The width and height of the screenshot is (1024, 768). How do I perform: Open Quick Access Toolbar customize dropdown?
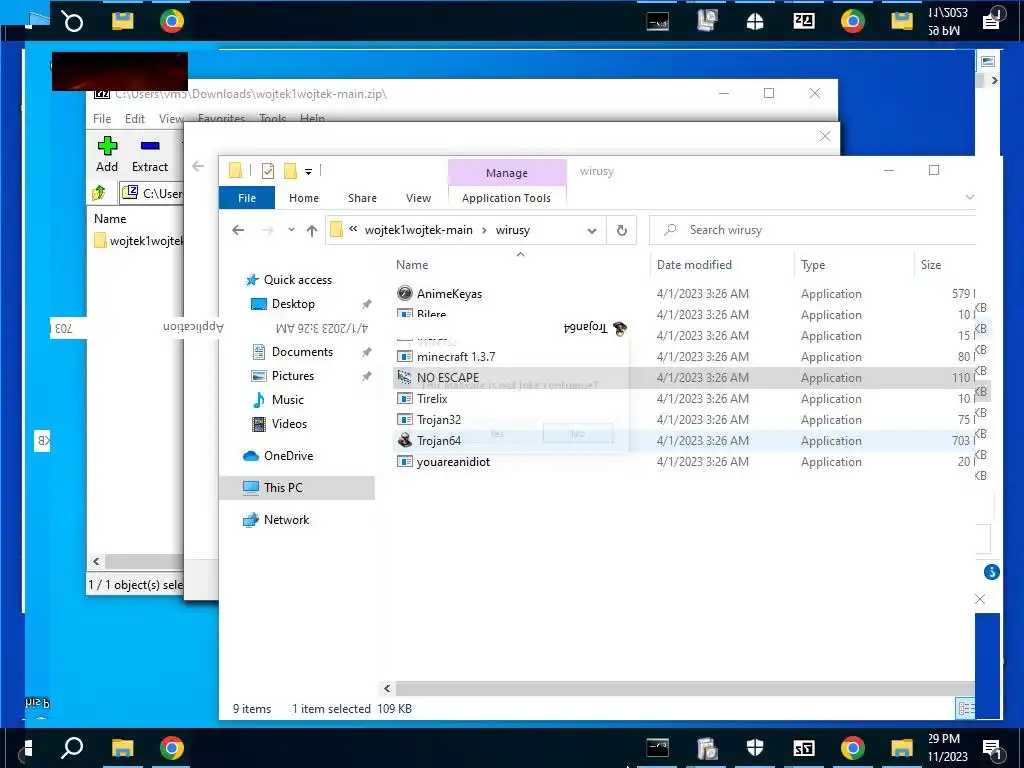coord(308,172)
